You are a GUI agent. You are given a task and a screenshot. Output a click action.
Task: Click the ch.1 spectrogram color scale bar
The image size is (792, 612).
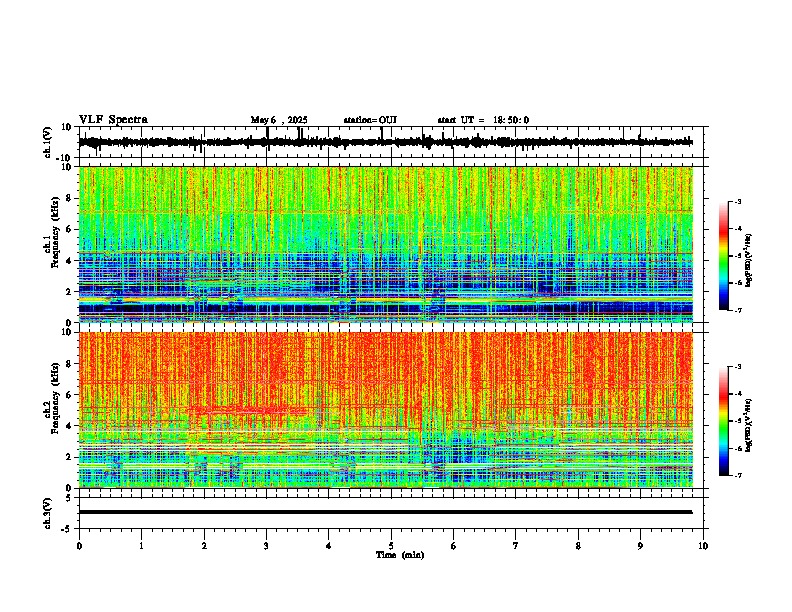(724, 256)
